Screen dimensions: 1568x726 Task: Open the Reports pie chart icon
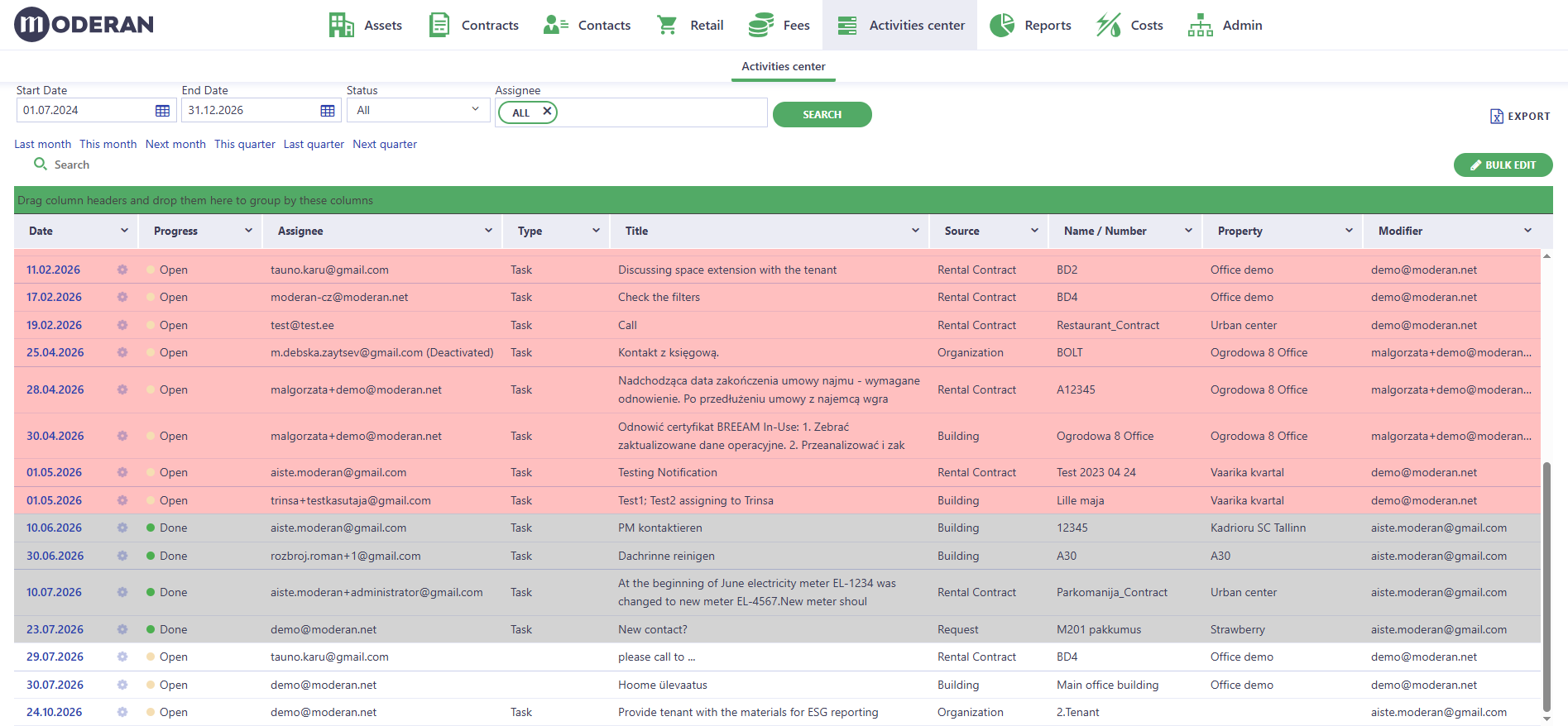point(1002,25)
